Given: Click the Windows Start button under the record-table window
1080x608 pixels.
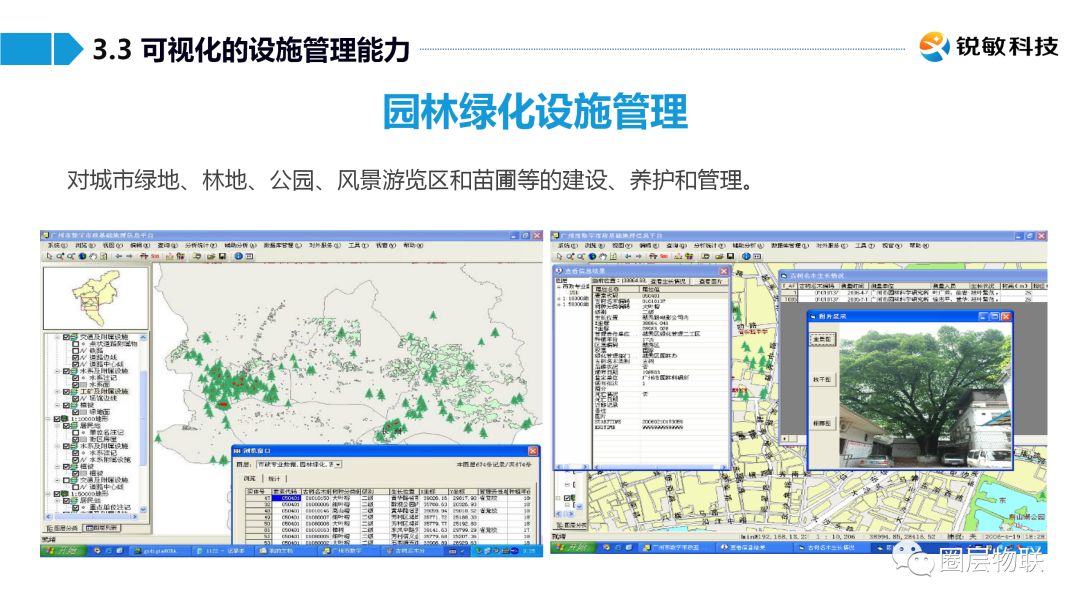Looking at the screenshot, I should (63, 551).
